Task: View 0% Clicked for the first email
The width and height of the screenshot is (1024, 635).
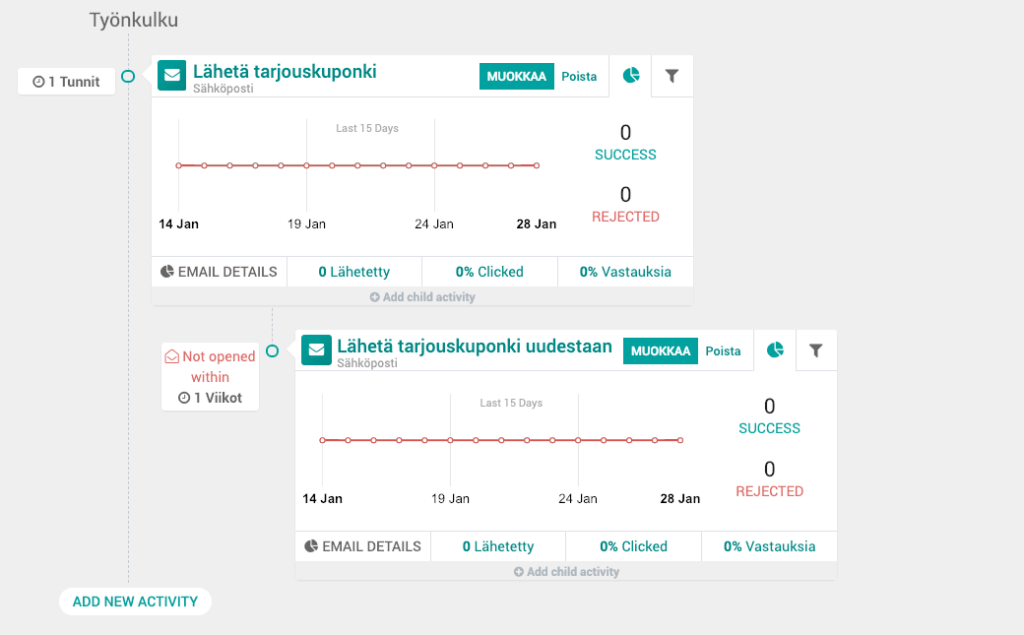Action: click(x=489, y=271)
